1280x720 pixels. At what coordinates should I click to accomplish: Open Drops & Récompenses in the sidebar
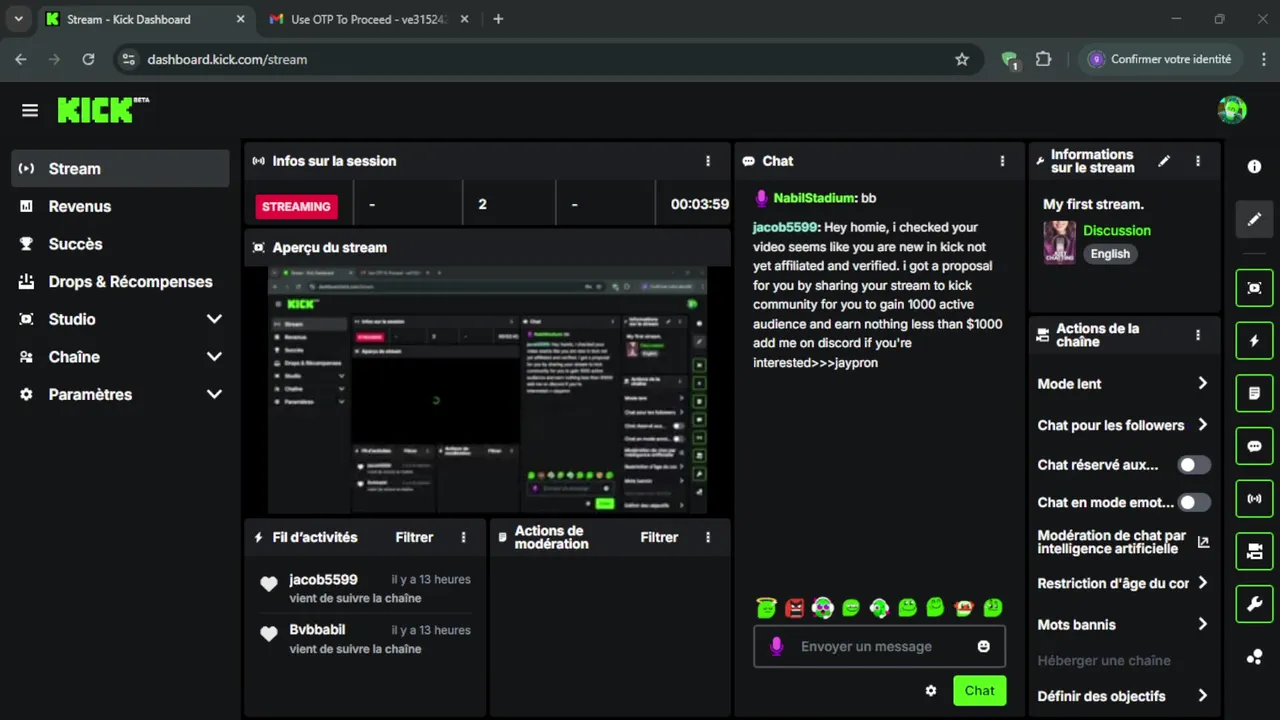click(x=120, y=282)
